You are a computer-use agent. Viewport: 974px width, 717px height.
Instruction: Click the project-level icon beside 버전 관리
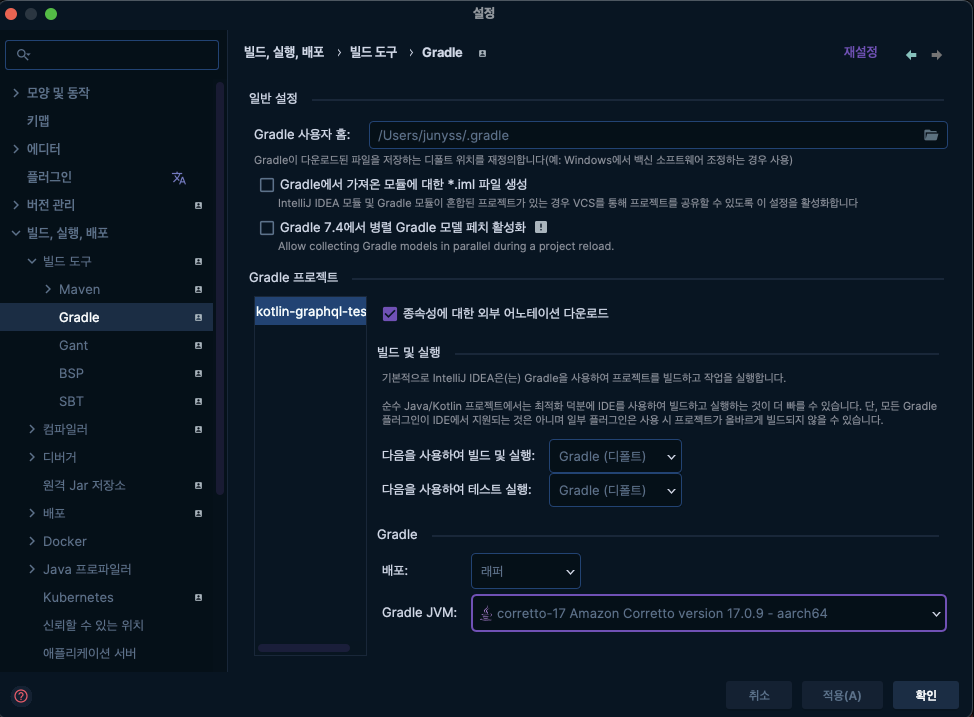click(x=198, y=205)
